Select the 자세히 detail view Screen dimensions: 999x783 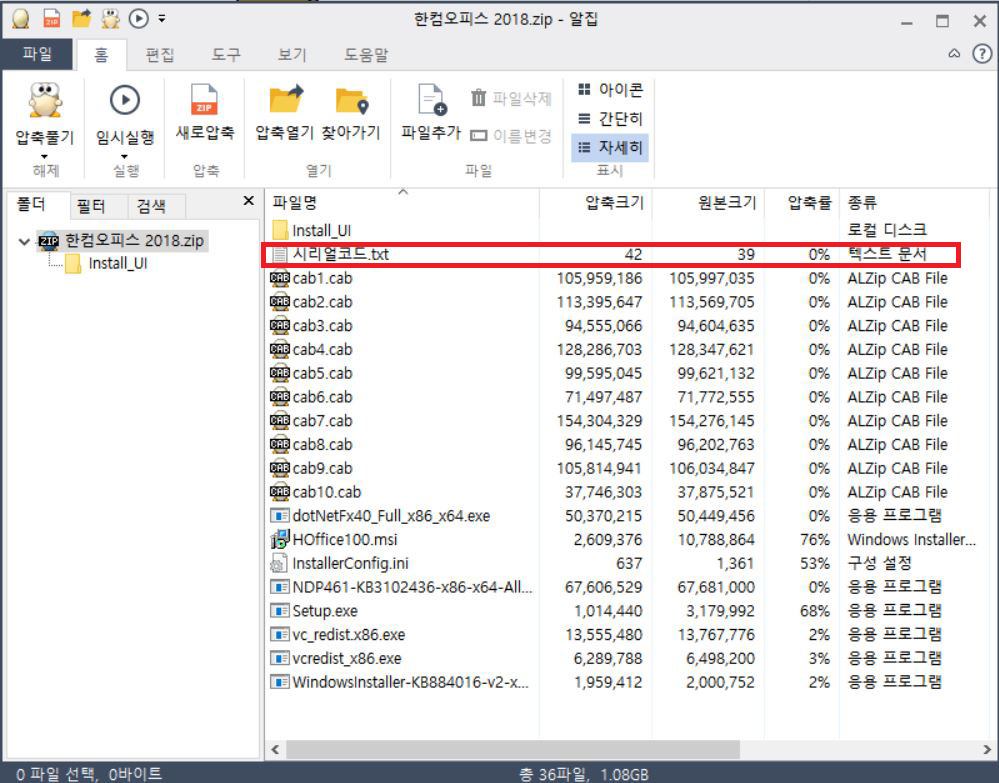tap(610, 148)
